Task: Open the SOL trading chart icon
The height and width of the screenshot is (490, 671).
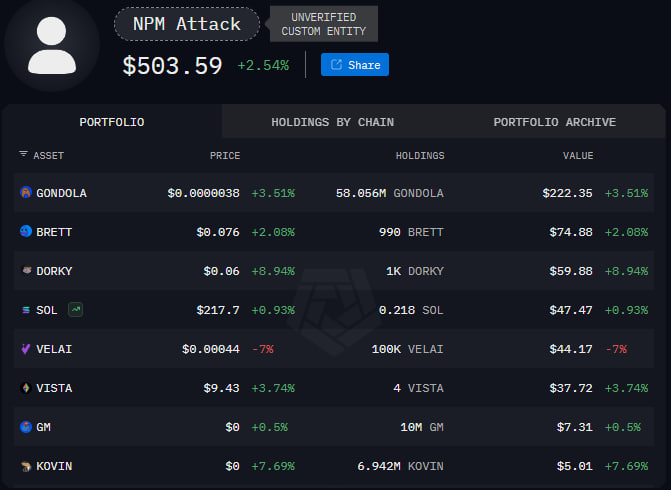Action: pos(76,309)
